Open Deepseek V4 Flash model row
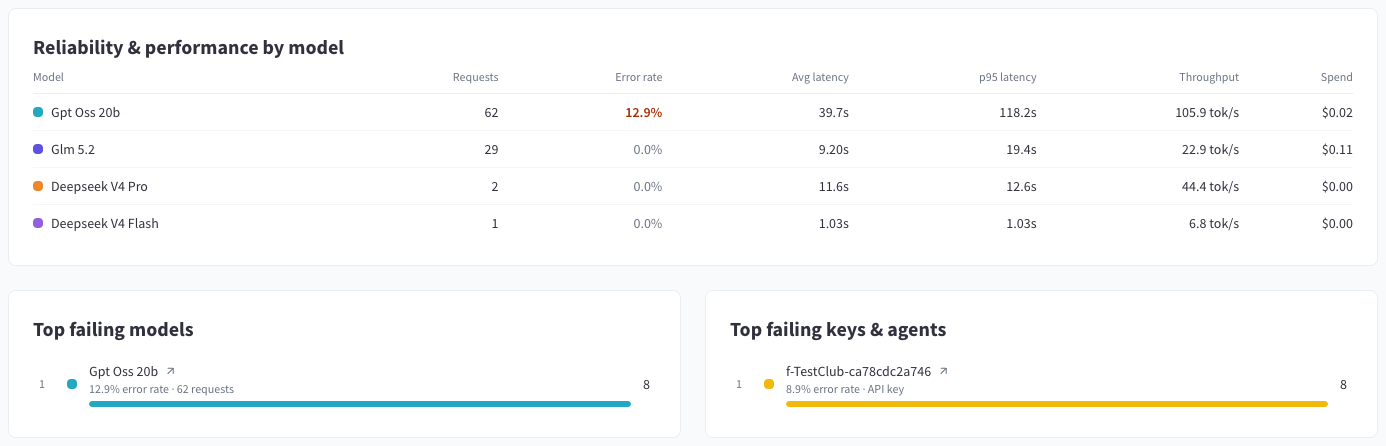The image size is (1386, 446). click(x=693, y=224)
